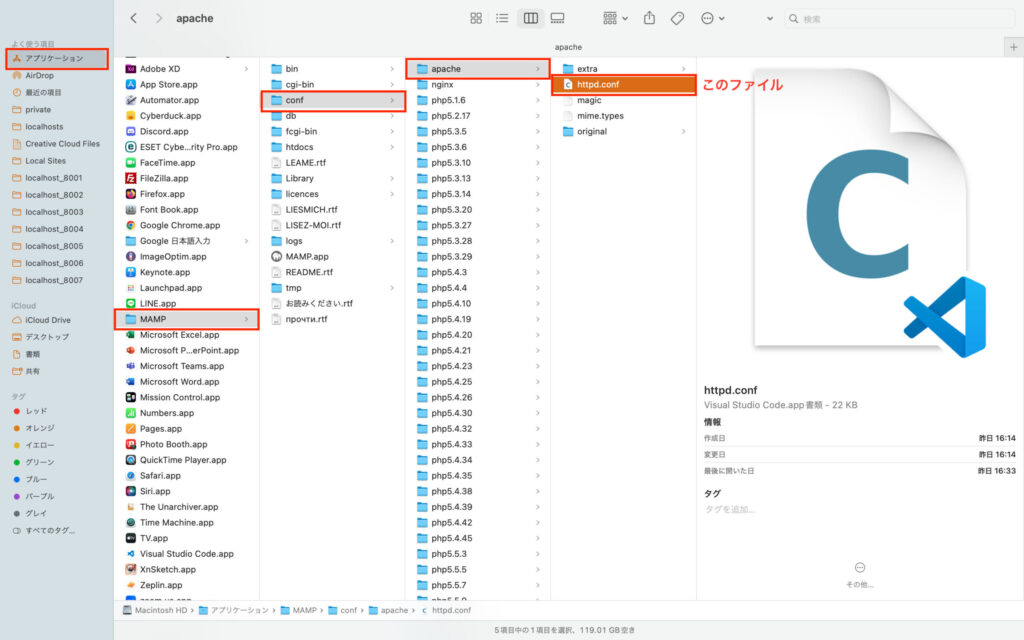Open the group-by options dropdown
Viewport: 1024px width, 640px height.
[x=615, y=18]
